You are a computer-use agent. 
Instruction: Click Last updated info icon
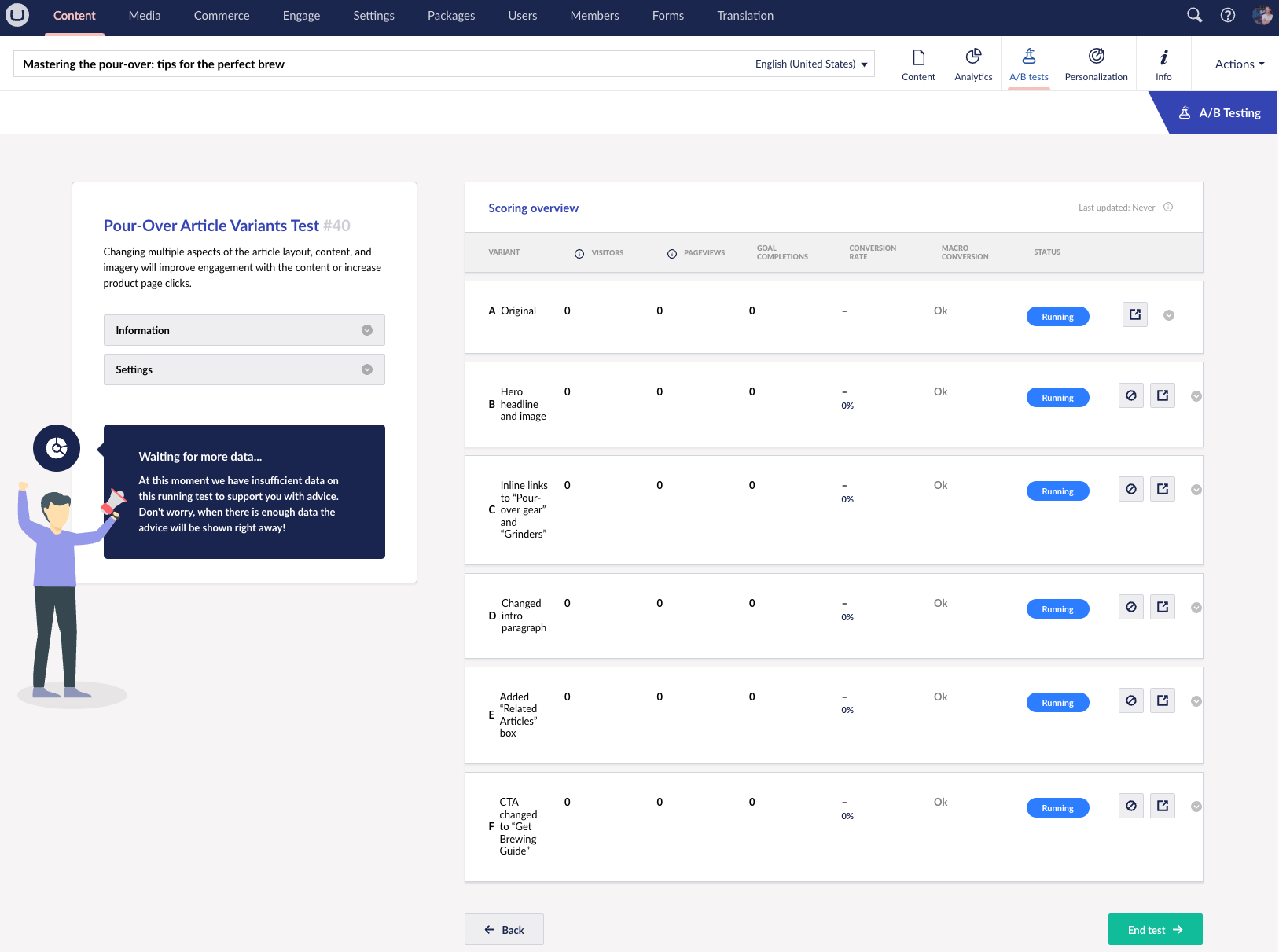(x=1168, y=208)
